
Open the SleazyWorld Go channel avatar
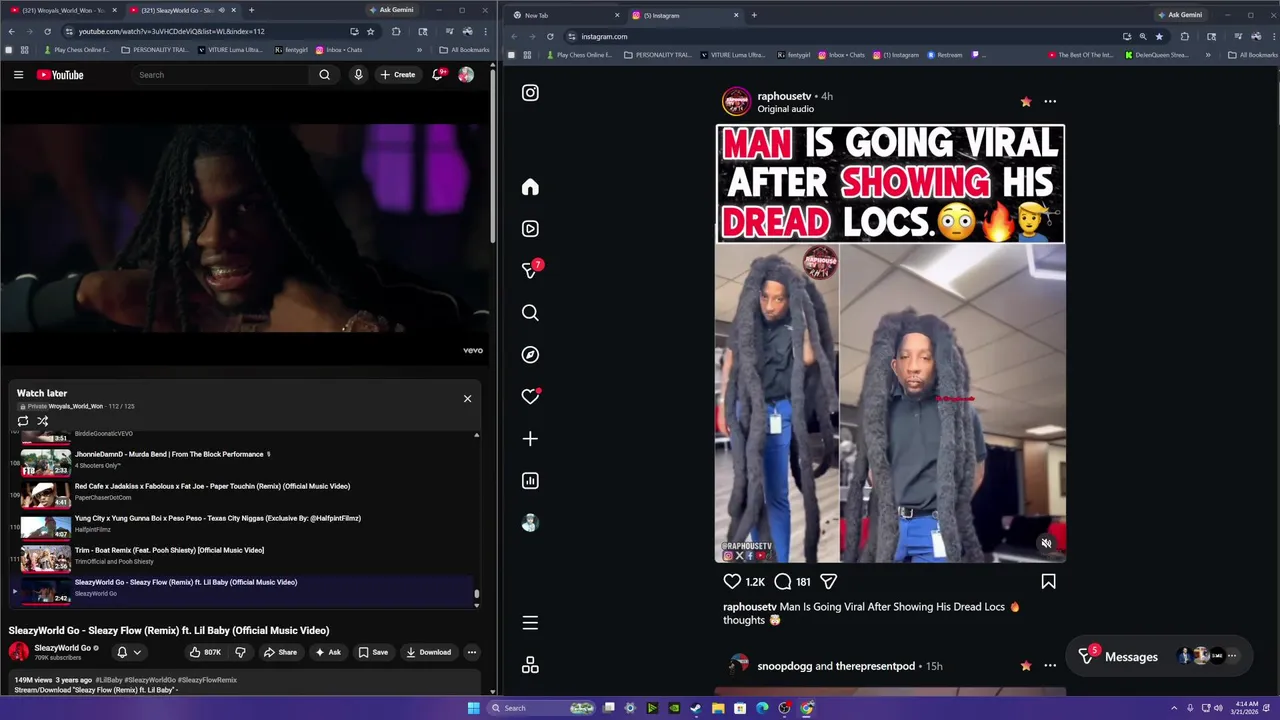coord(19,652)
